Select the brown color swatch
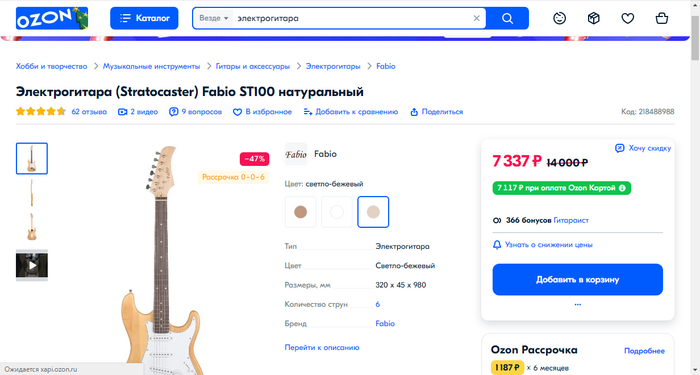This screenshot has width=700, height=375. pyautogui.click(x=300, y=212)
